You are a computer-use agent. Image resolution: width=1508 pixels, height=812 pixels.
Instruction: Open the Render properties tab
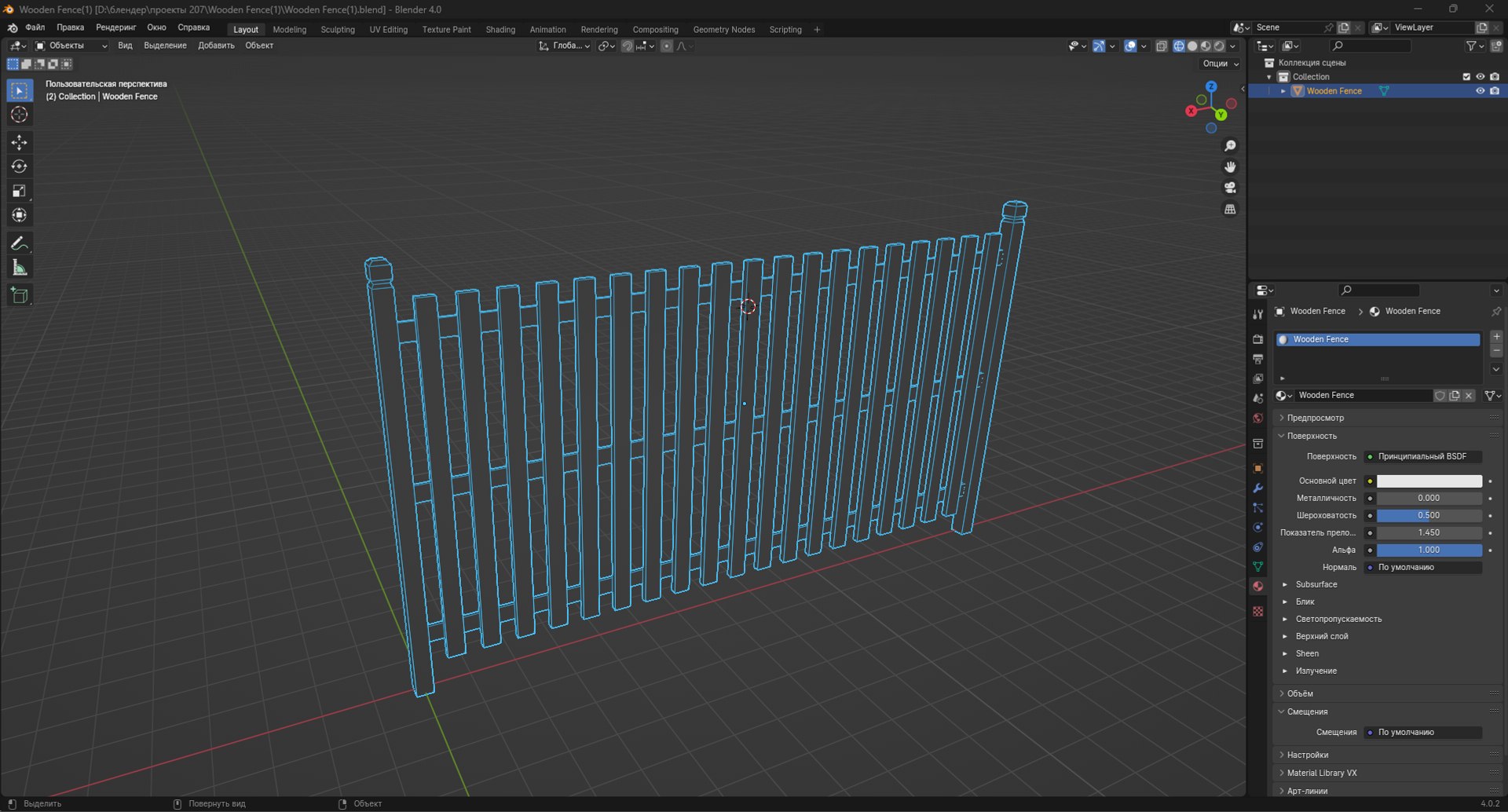point(1257,339)
